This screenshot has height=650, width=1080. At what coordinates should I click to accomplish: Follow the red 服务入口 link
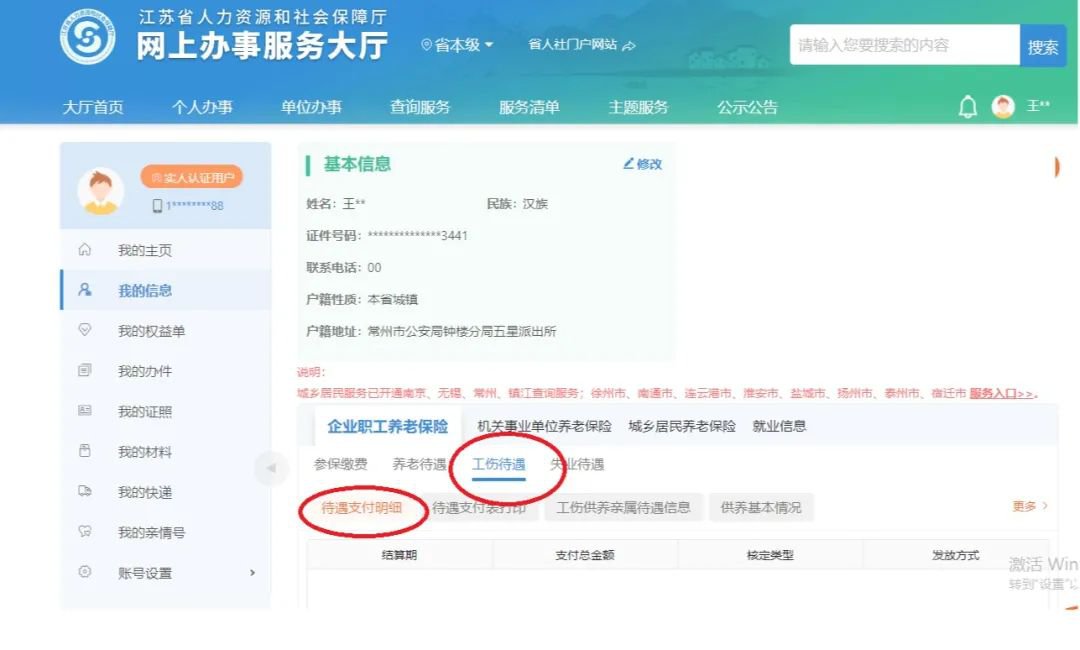(x=1002, y=394)
